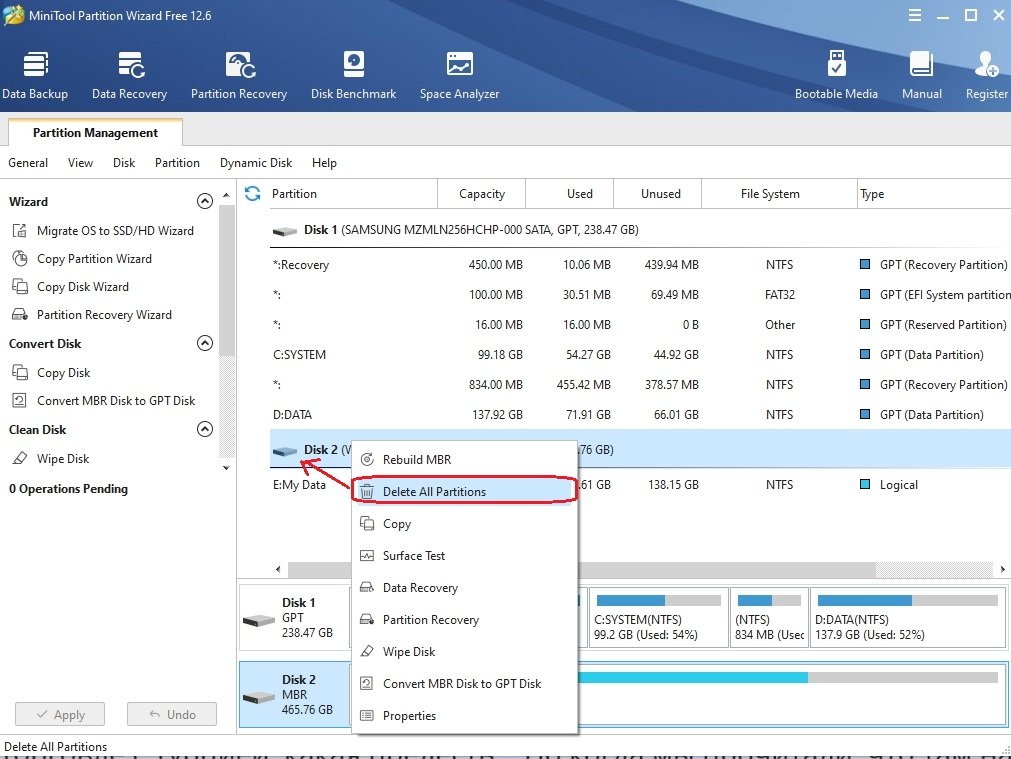Collapse the Wizard section
The image size is (1011, 759).
coord(205,202)
